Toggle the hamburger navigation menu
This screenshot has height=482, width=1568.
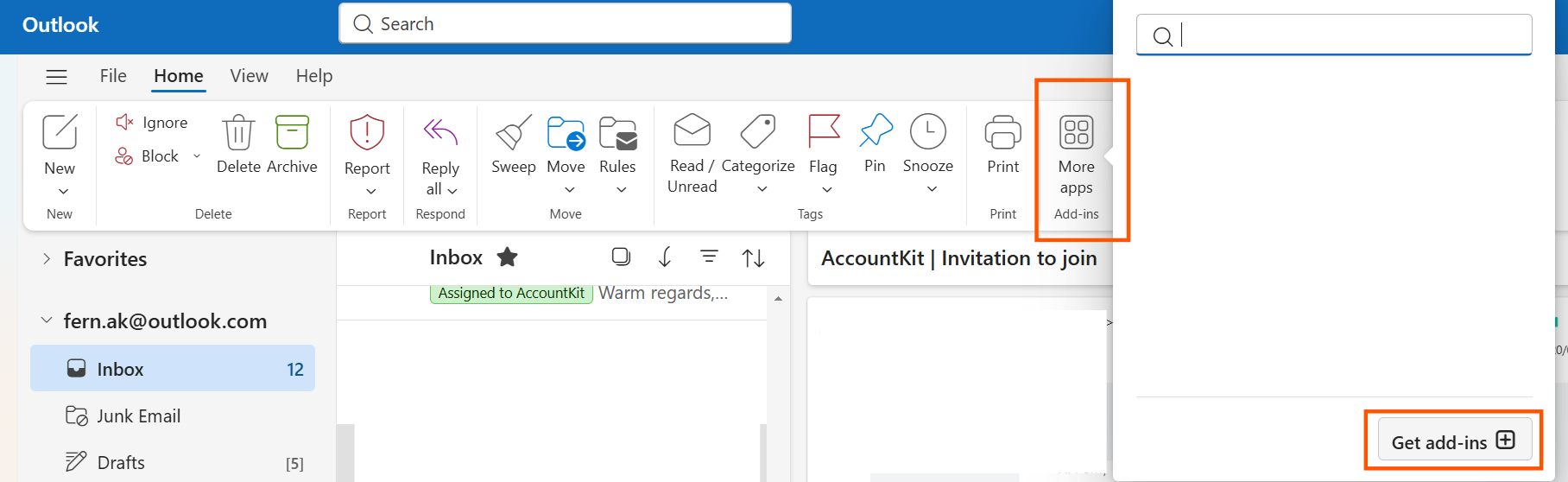pos(57,77)
